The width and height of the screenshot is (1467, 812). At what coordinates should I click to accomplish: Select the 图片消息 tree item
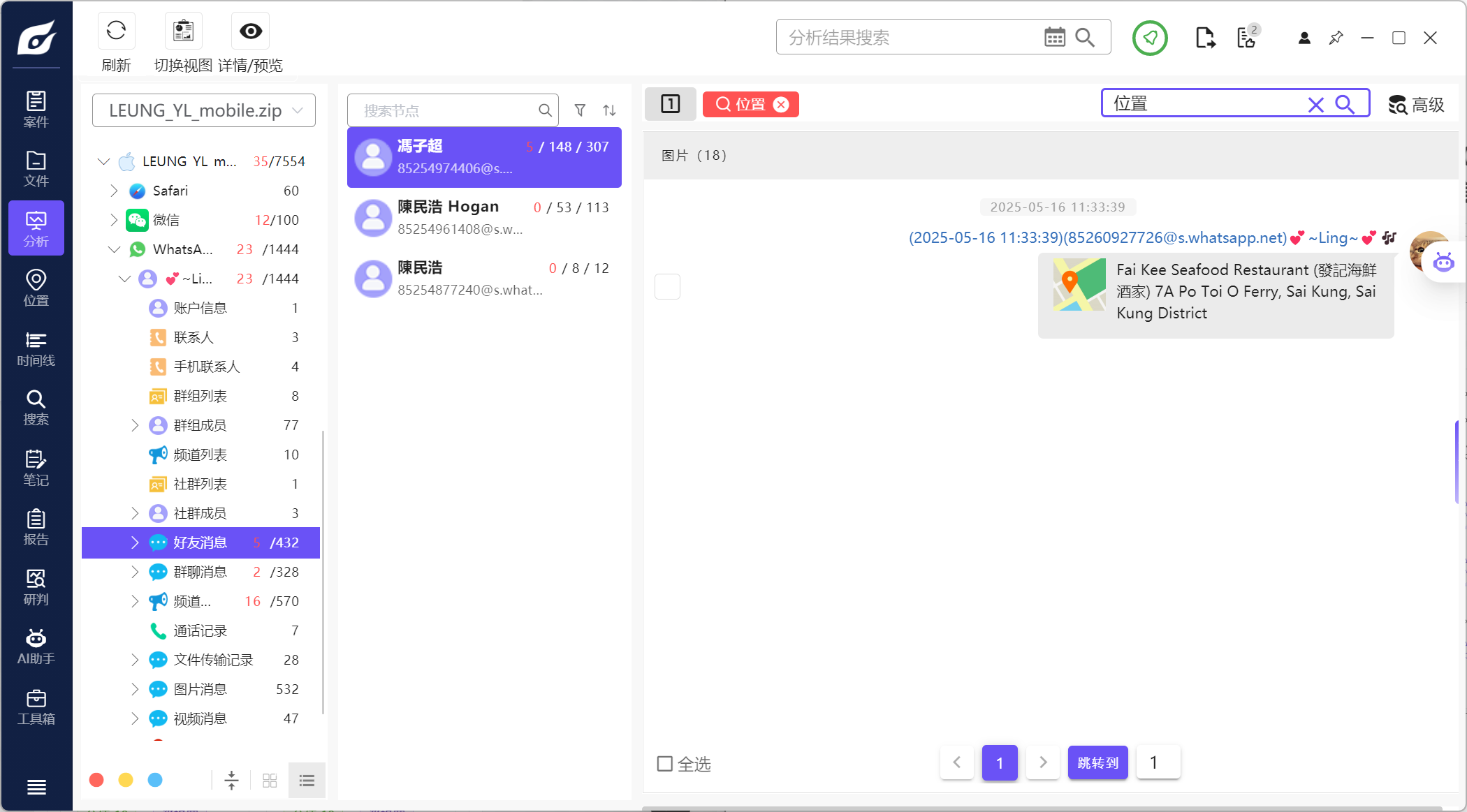click(200, 689)
